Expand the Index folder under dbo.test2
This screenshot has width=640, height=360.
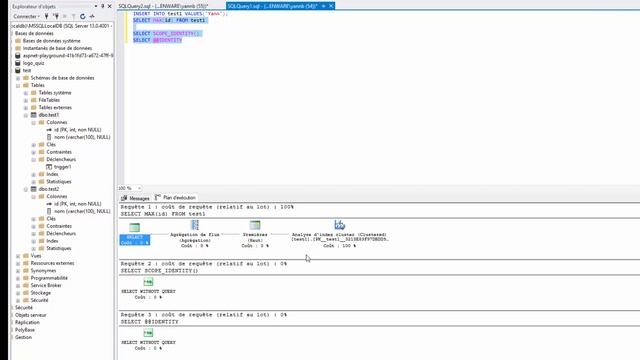point(33,241)
